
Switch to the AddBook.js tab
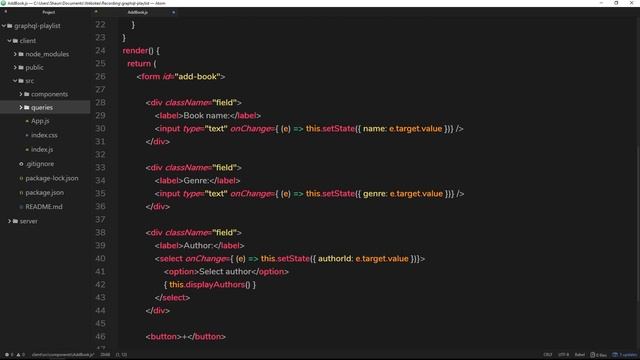(x=138, y=12)
